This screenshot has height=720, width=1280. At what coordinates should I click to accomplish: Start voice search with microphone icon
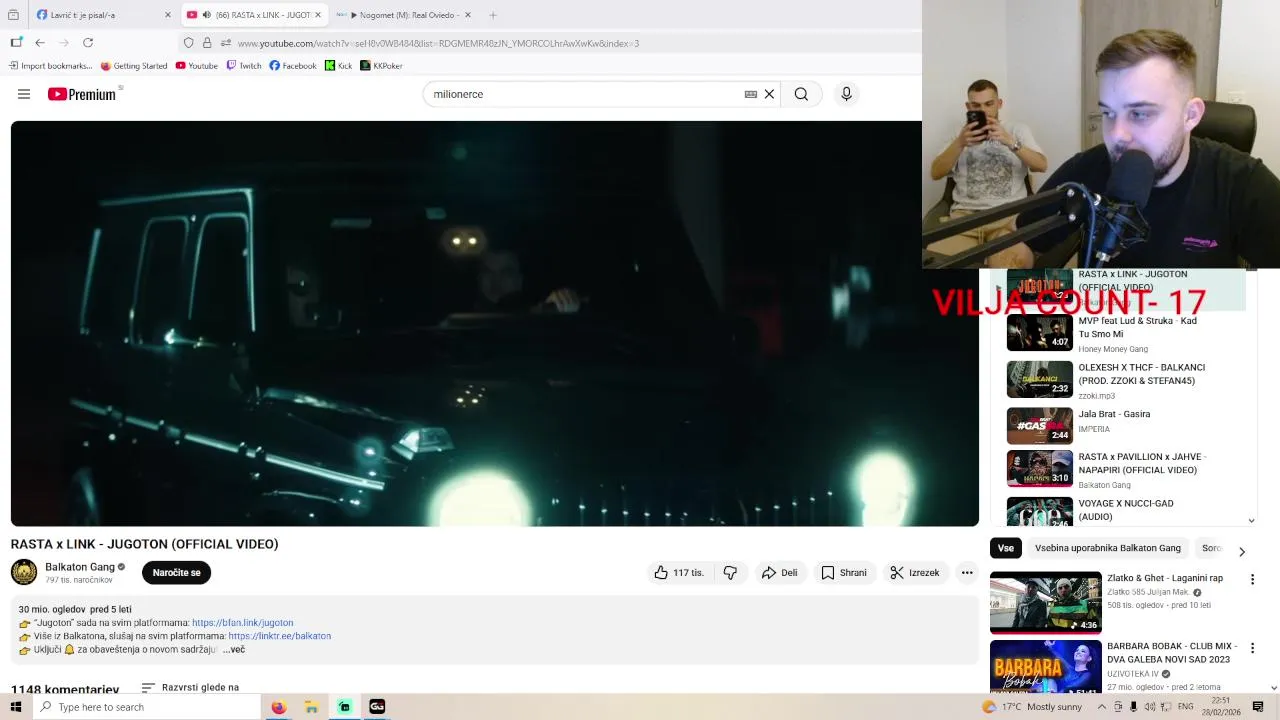[846, 94]
